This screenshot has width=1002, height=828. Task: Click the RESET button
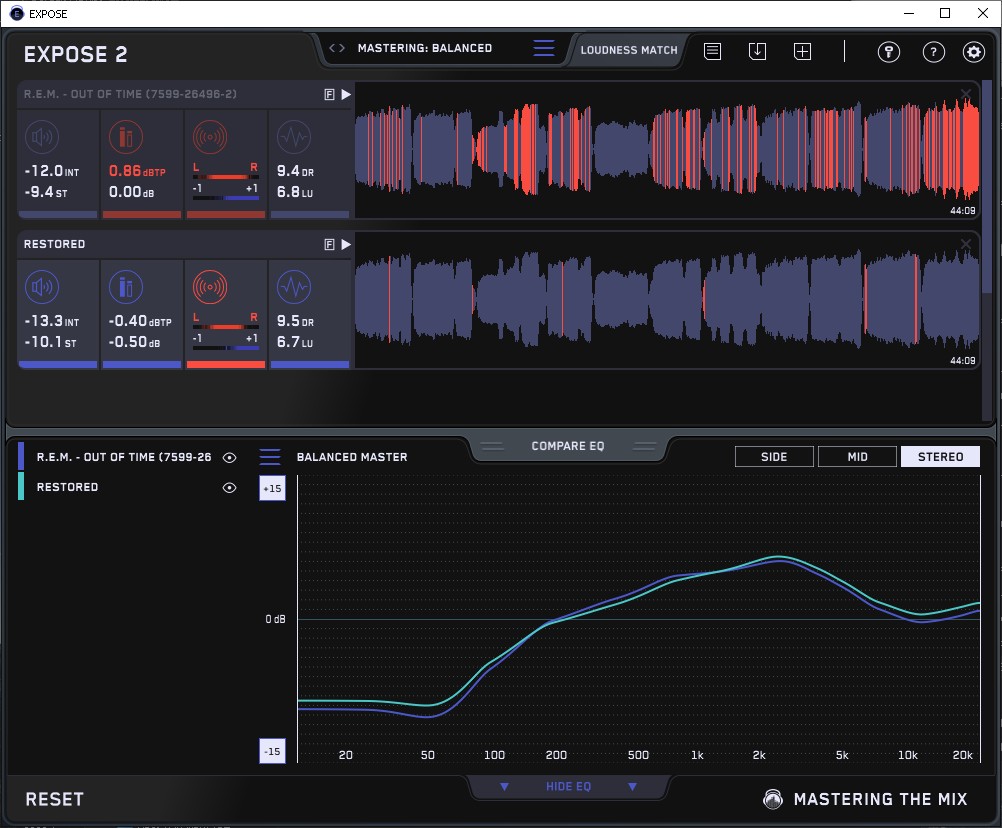(55, 799)
